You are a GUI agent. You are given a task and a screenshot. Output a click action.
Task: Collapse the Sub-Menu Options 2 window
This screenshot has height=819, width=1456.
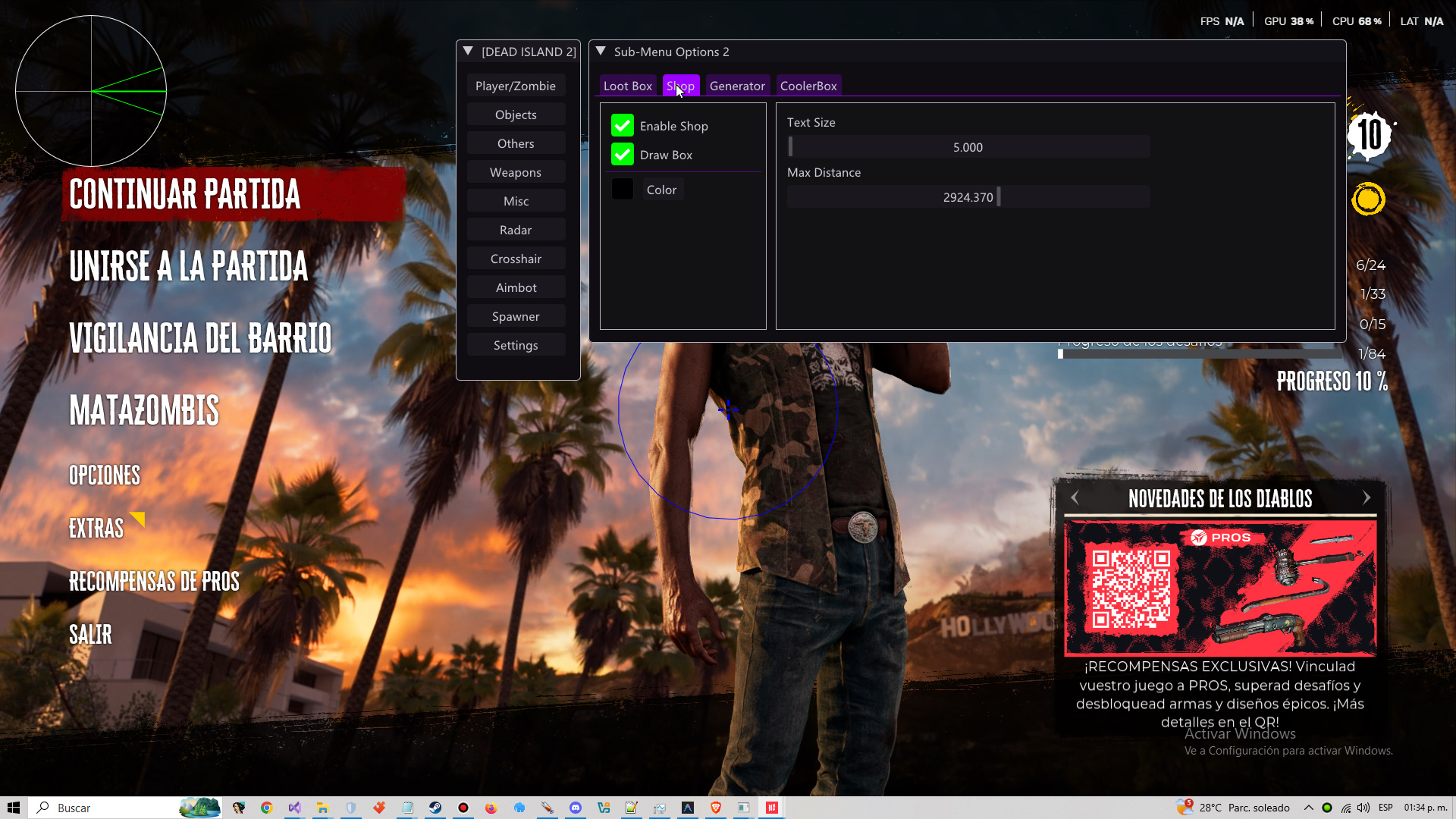pos(601,51)
